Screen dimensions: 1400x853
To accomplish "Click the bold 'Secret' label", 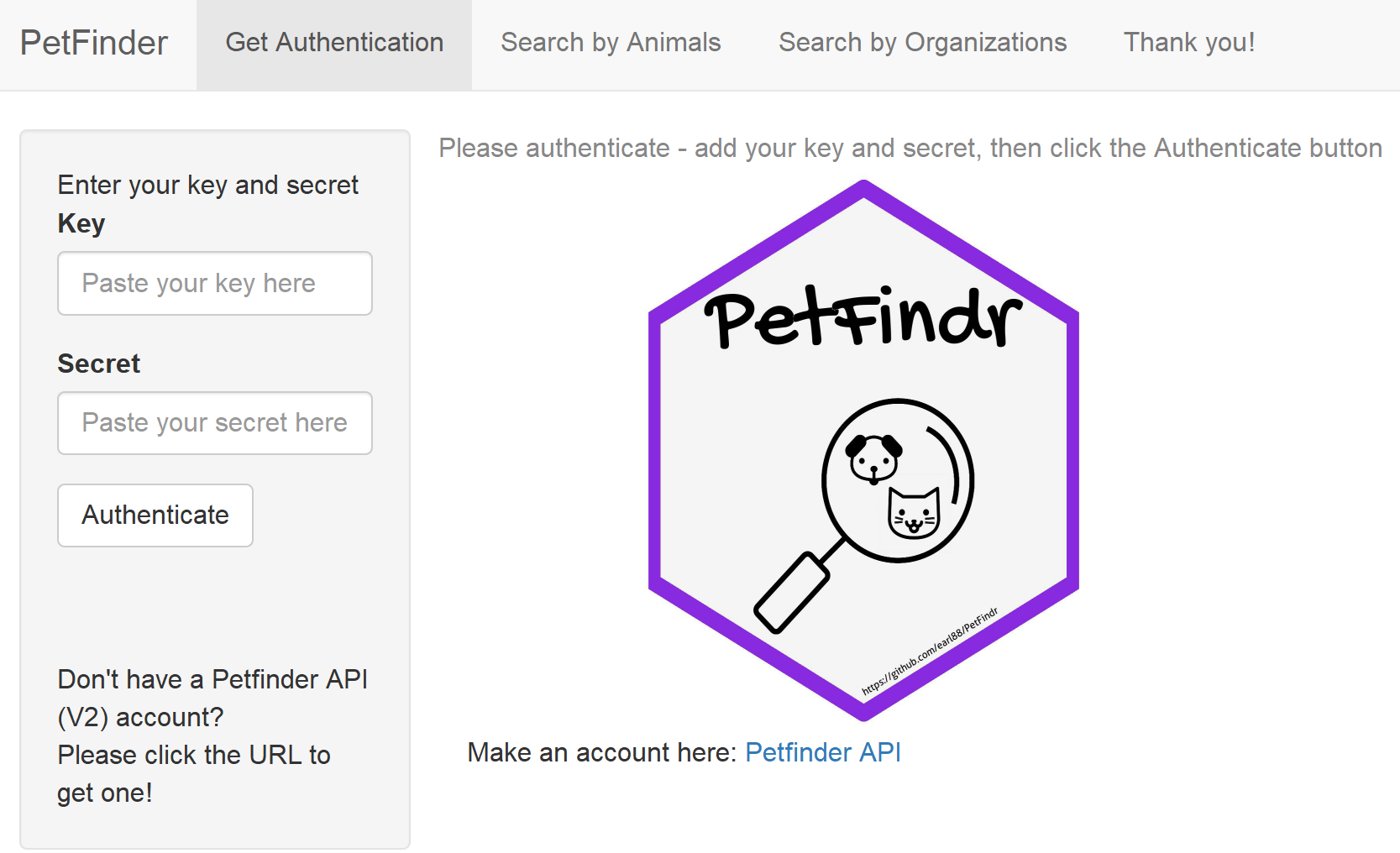I will click(x=99, y=364).
